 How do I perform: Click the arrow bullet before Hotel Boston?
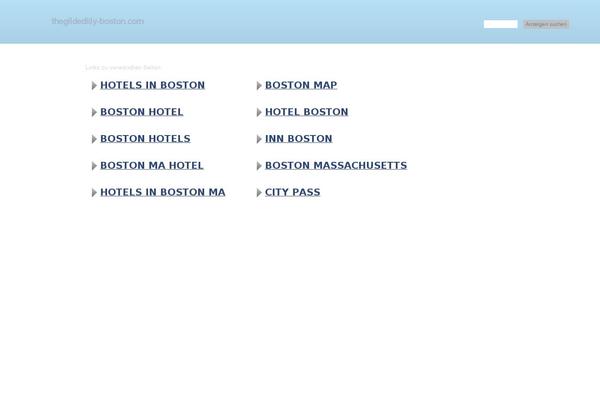(x=259, y=113)
